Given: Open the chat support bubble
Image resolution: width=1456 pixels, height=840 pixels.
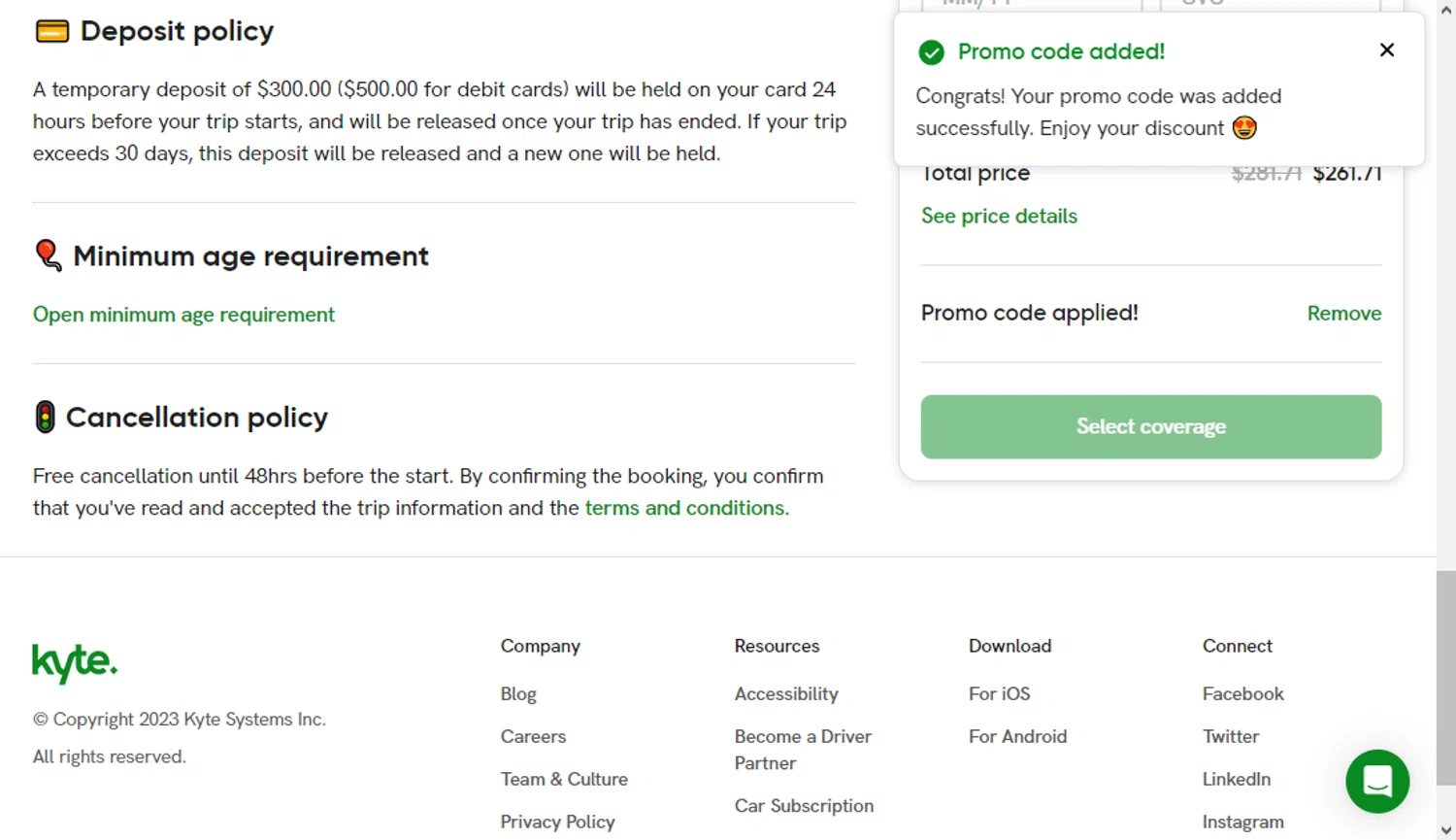Looking at the screenshot, I should (x=1376, y=781).
